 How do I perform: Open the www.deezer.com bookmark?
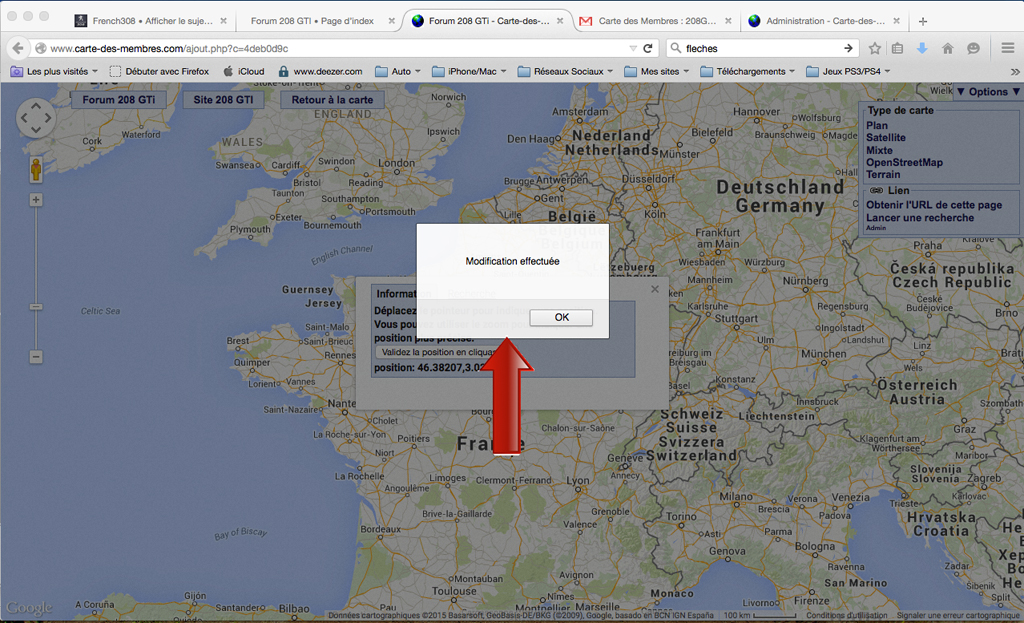click(x=321, y=71)
